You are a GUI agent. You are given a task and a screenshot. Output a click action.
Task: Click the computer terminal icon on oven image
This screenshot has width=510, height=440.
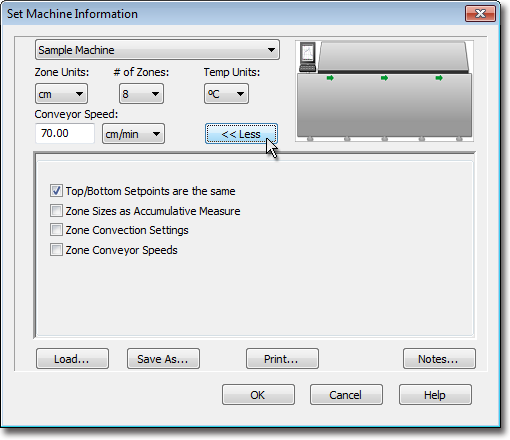tap(307, 57)
